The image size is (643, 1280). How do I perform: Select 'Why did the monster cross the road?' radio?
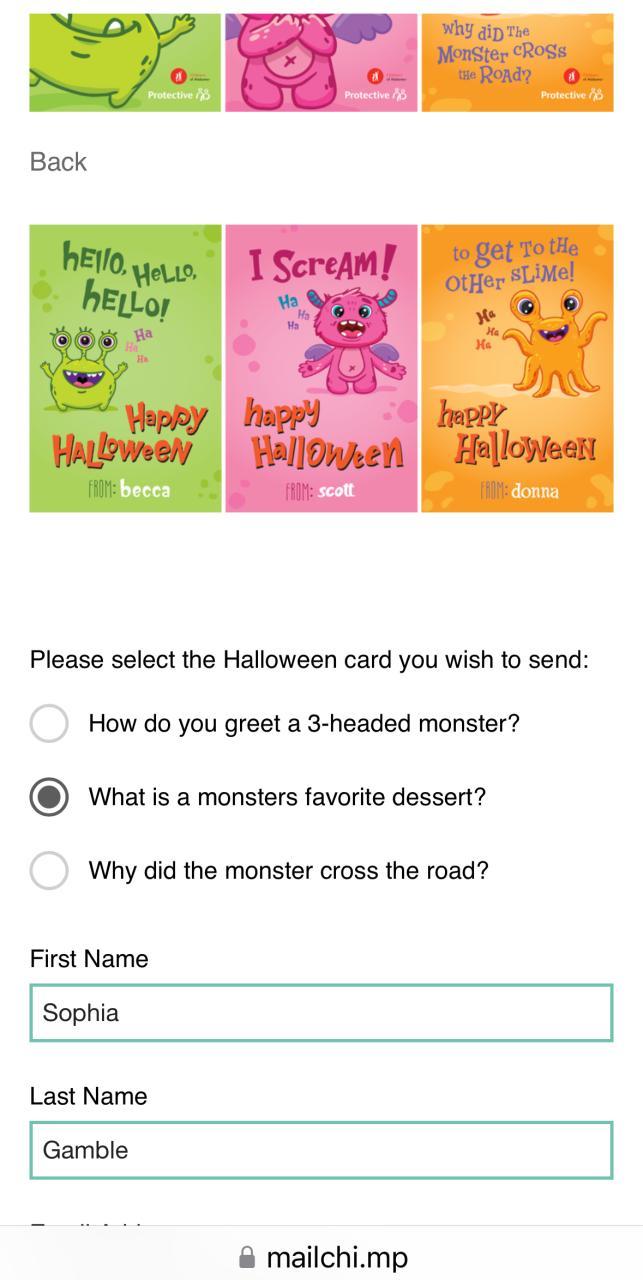click(x=49, y=870)
